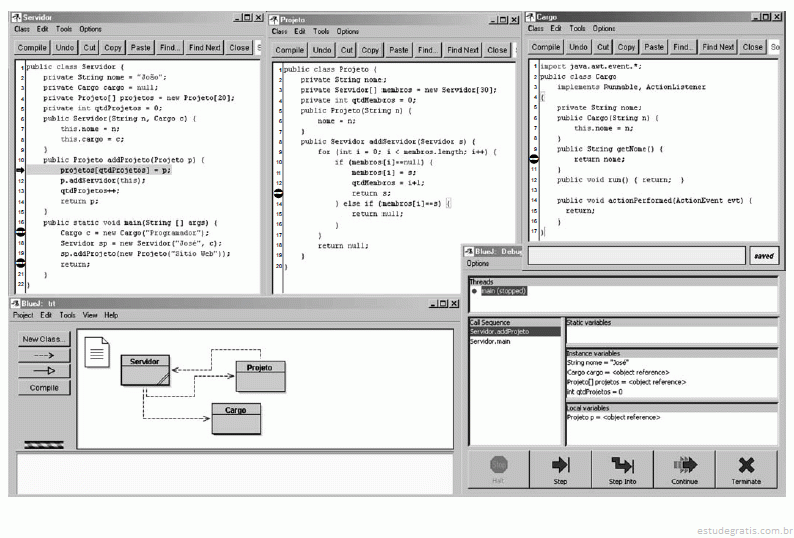Remove the breakpoint at Projeto line 13

tap(278, 193)
